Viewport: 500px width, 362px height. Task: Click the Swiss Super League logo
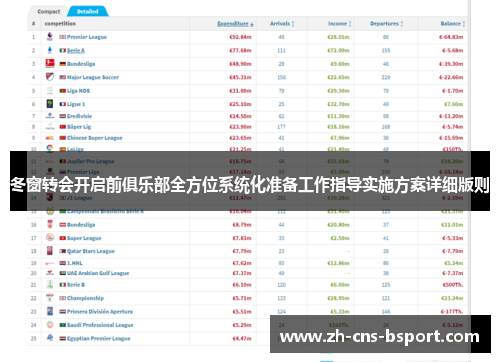point(50,238)
